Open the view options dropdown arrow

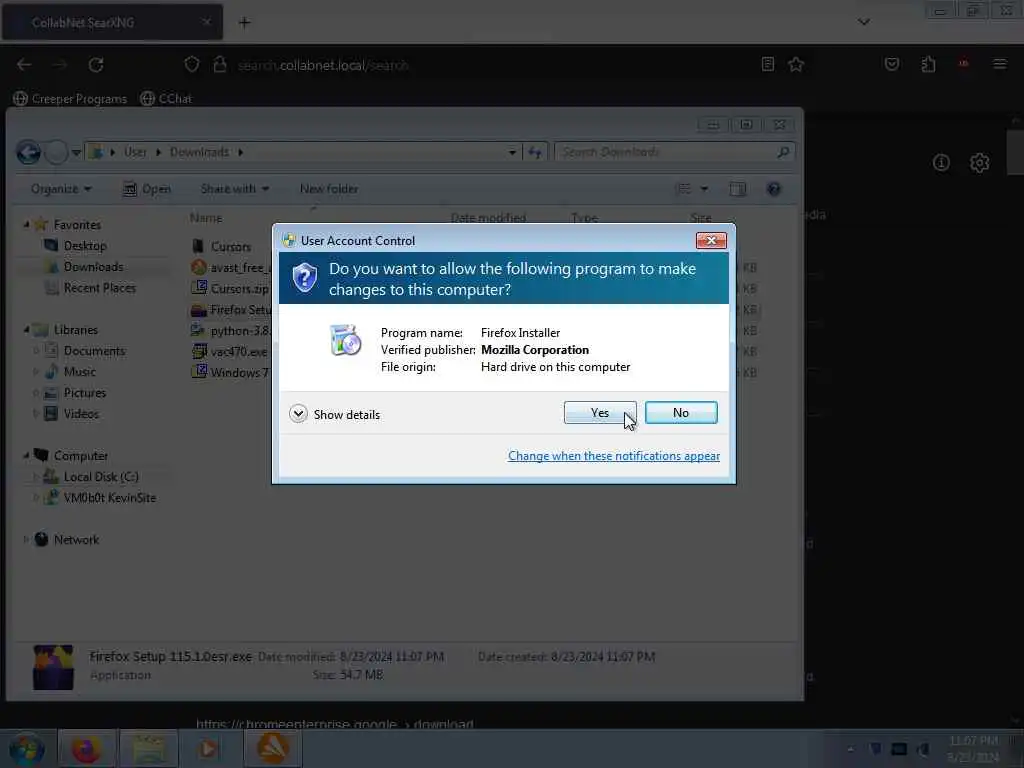704,189
